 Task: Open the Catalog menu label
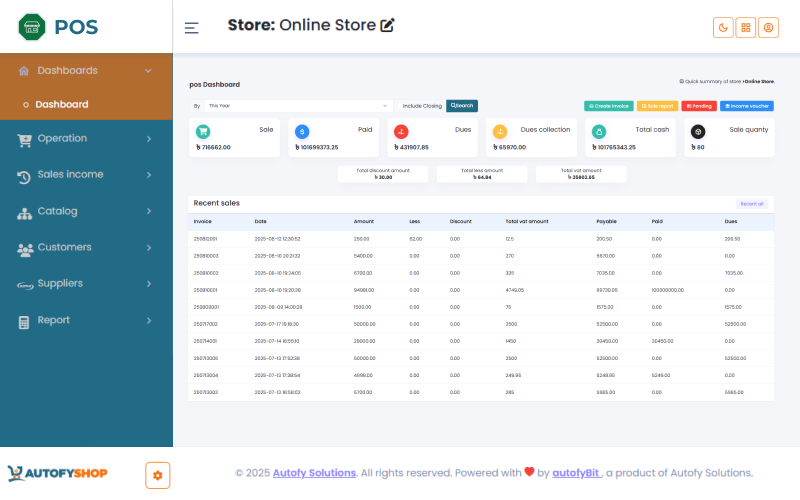tap(58, 211)
